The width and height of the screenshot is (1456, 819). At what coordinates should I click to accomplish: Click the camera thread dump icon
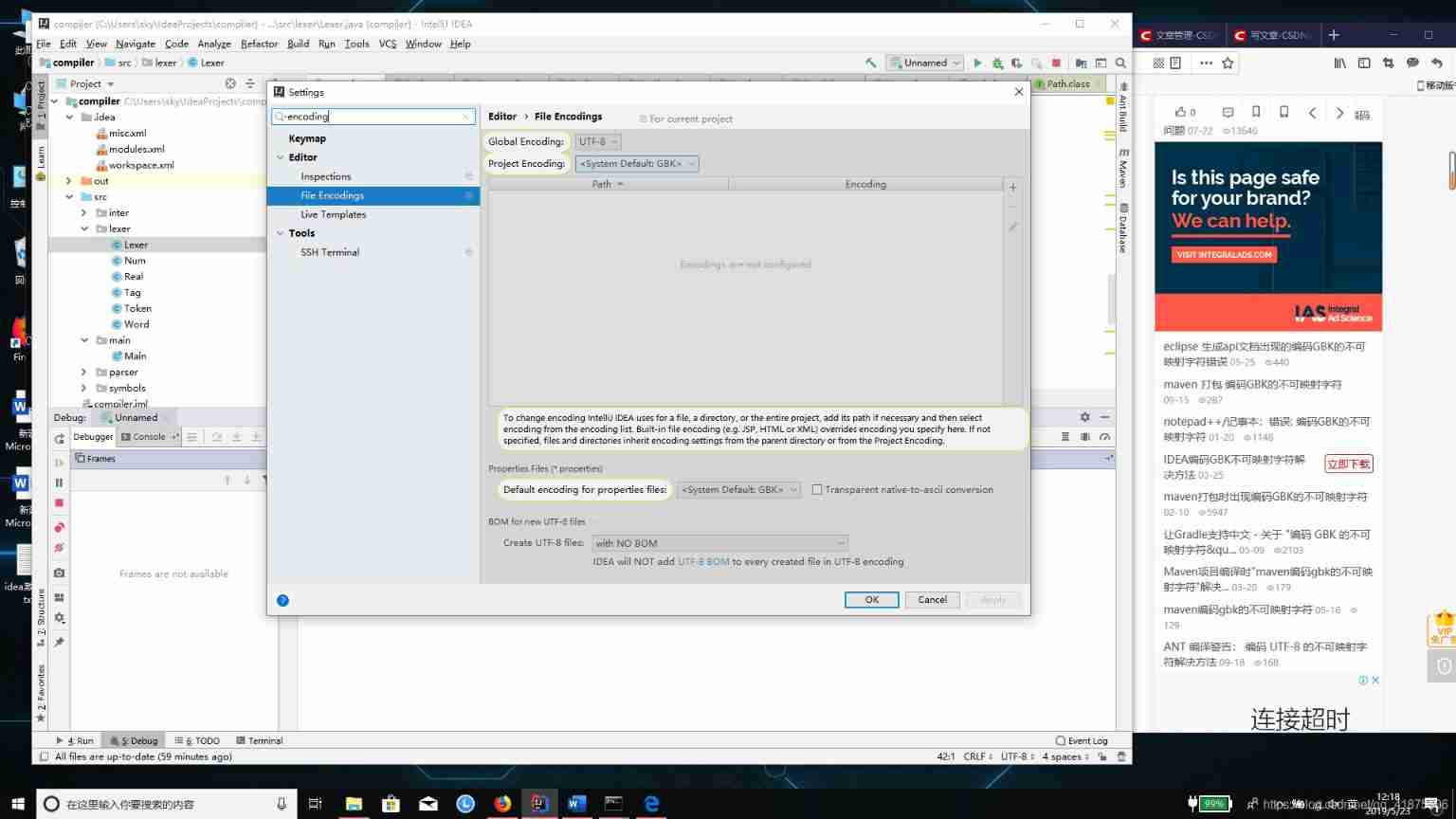tap(59, 573)
